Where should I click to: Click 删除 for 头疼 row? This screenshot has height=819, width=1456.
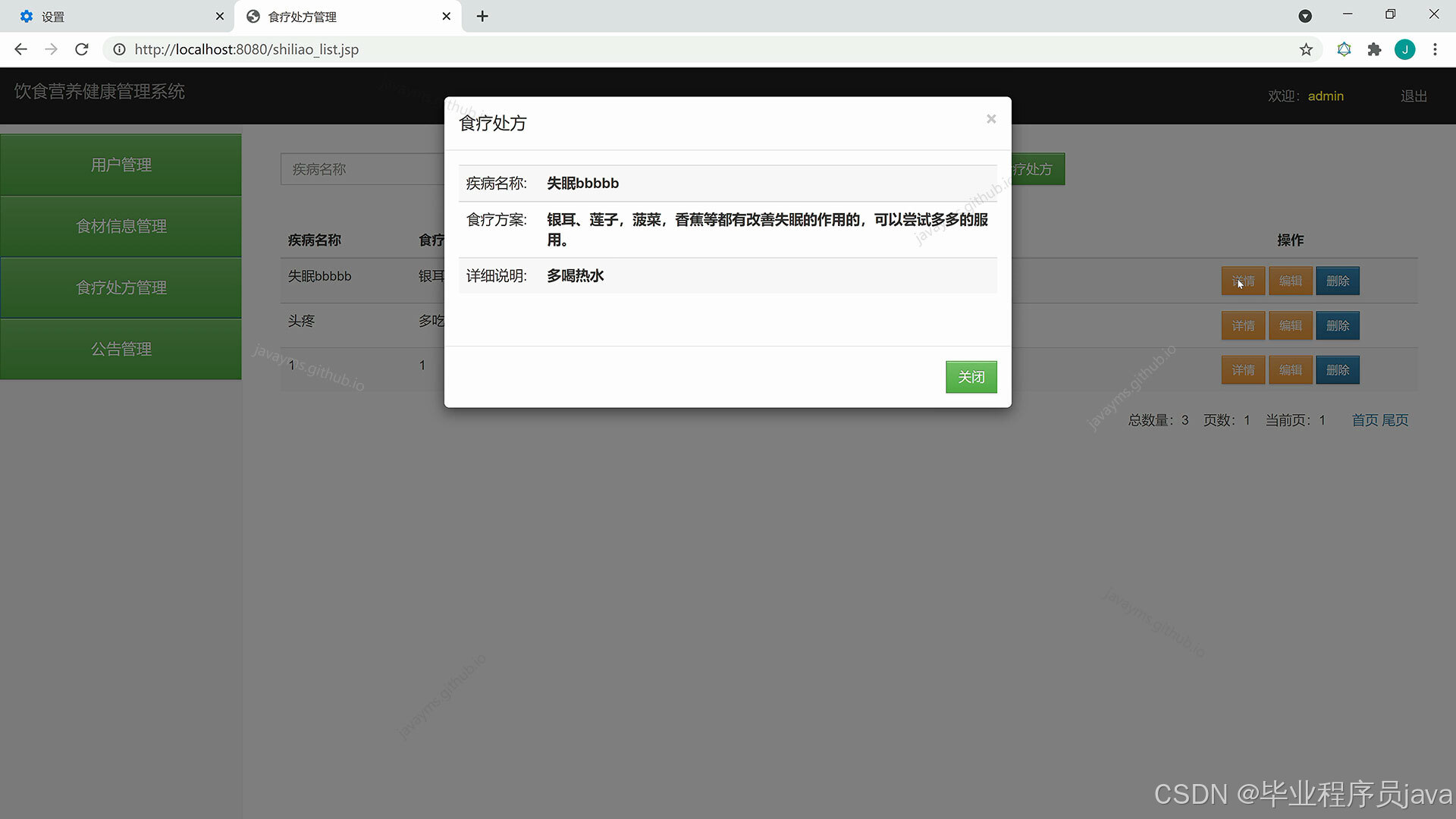[1337, 325]
